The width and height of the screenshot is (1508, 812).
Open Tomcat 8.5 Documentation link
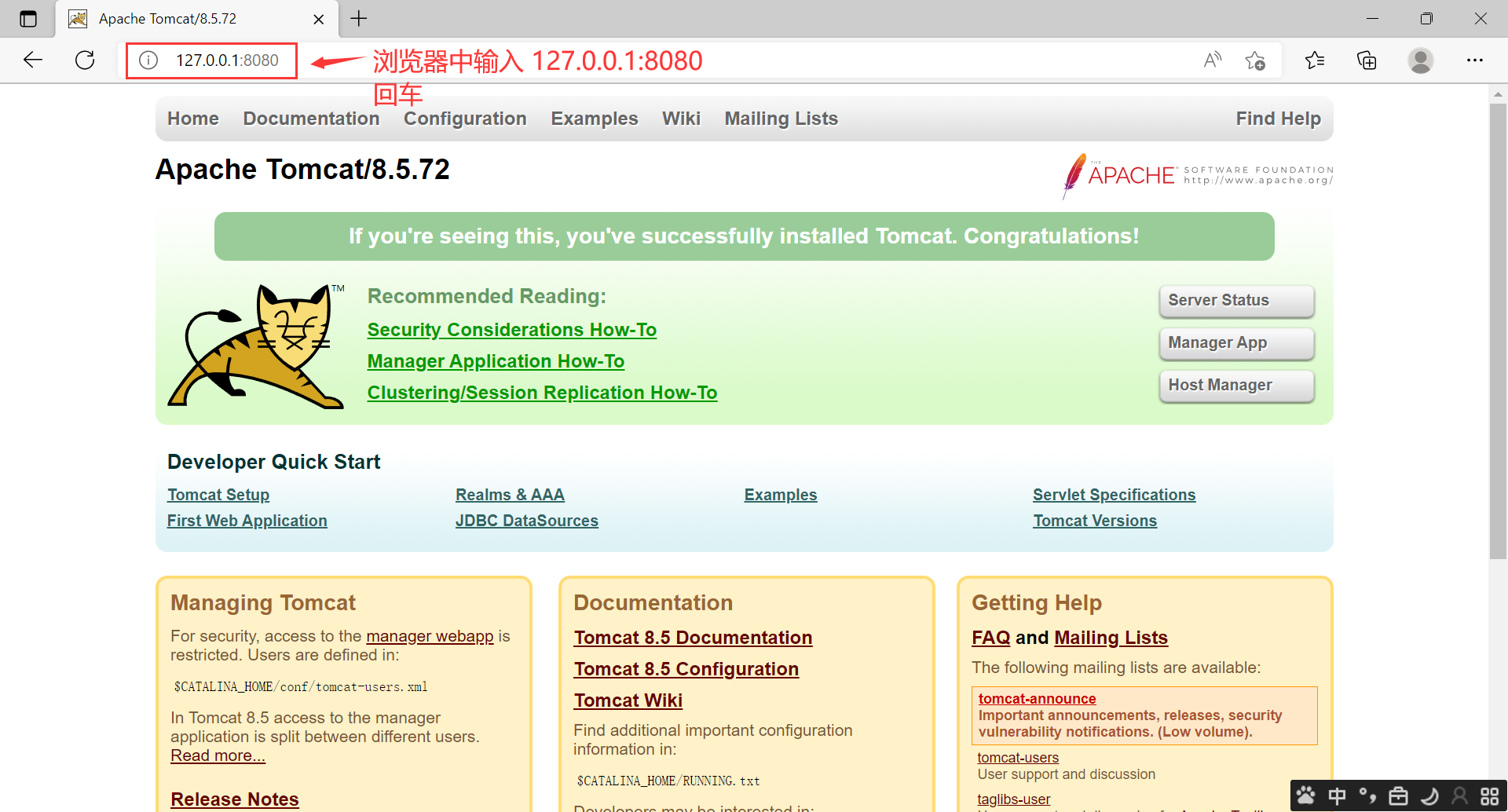[x=693, y=638]
